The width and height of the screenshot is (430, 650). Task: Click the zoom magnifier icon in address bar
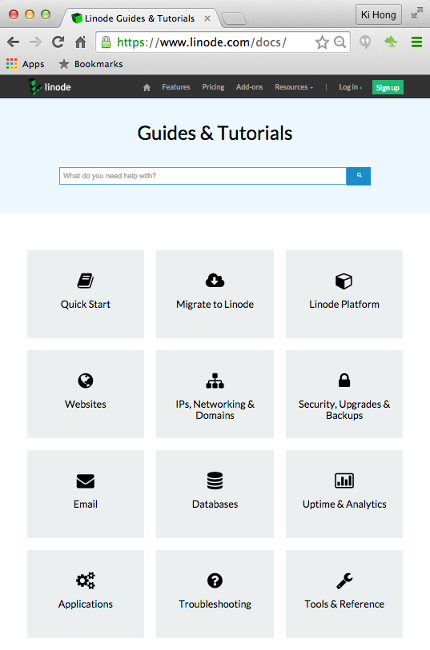coord(340,42)
